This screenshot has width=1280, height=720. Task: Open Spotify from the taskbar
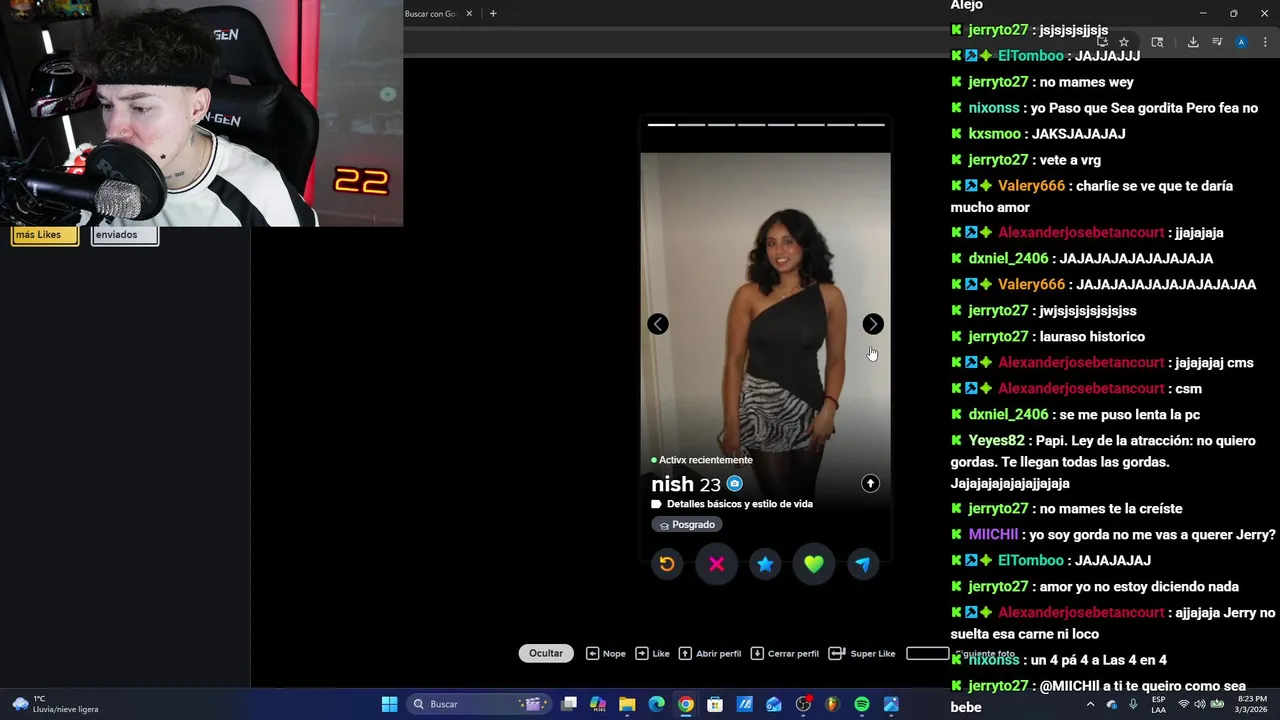pos(862,704)
